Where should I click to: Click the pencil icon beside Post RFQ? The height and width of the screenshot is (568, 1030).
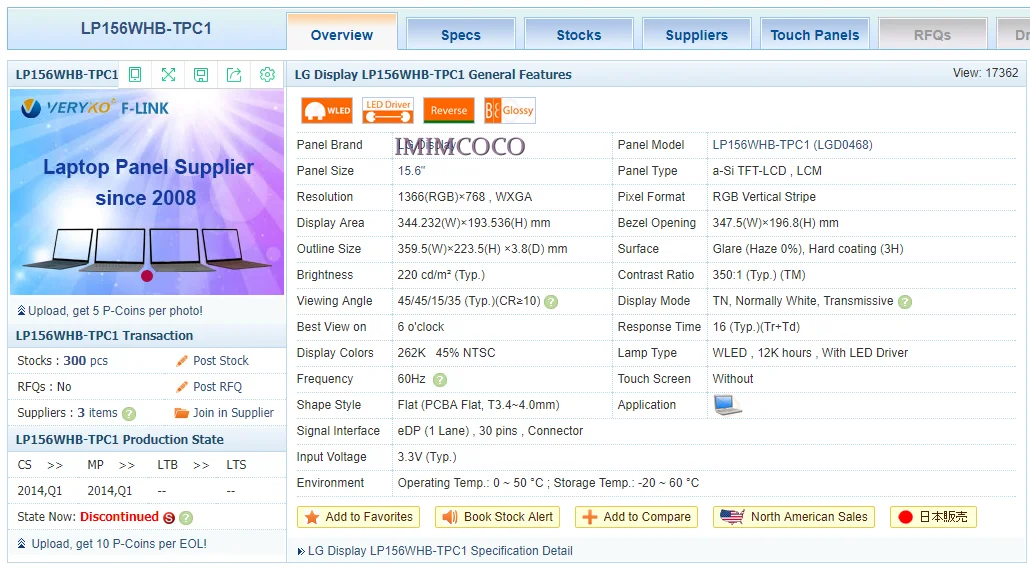pyautogui.click(x=182, y=387)
